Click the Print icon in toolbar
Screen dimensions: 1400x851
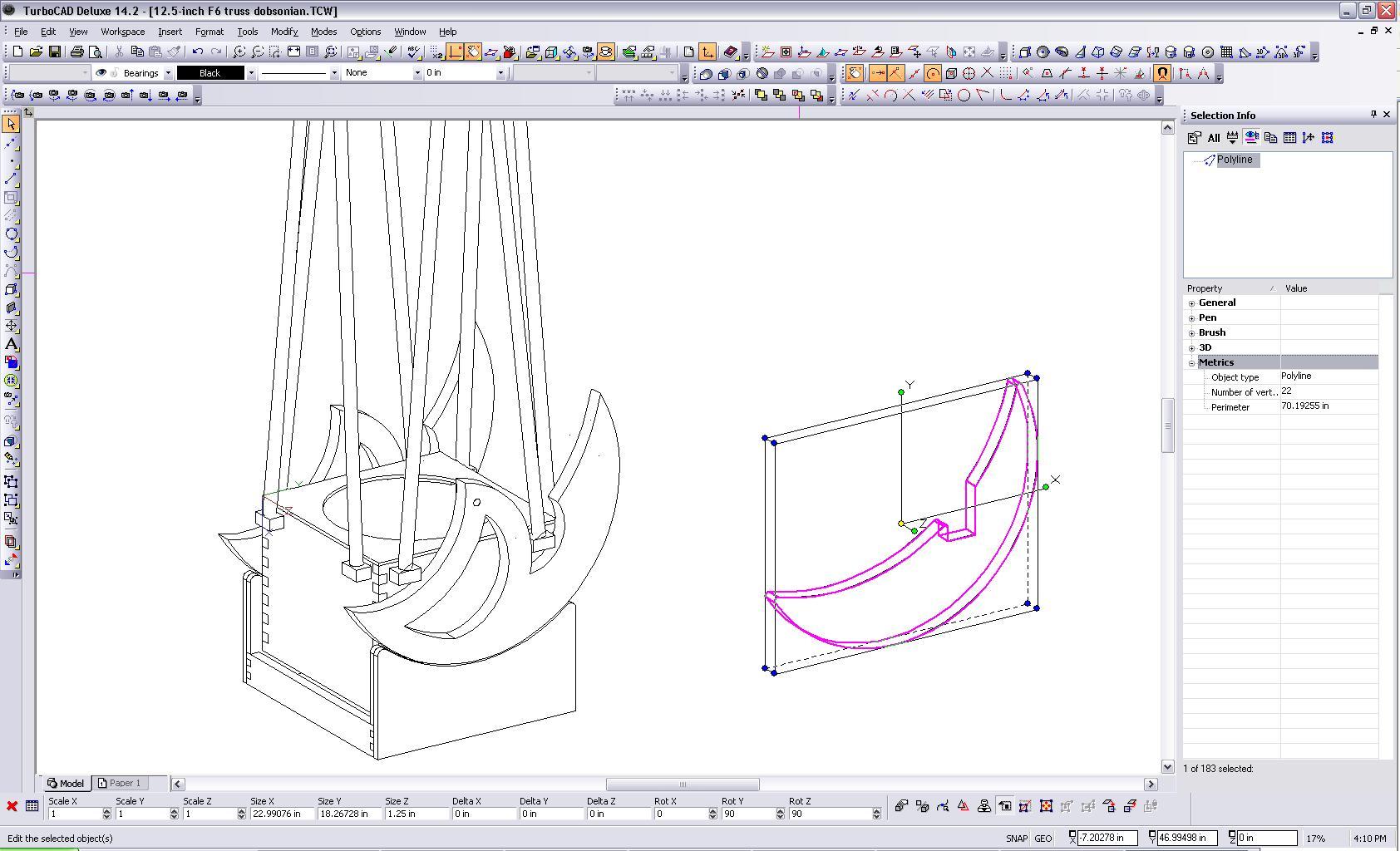coord(77,52)
